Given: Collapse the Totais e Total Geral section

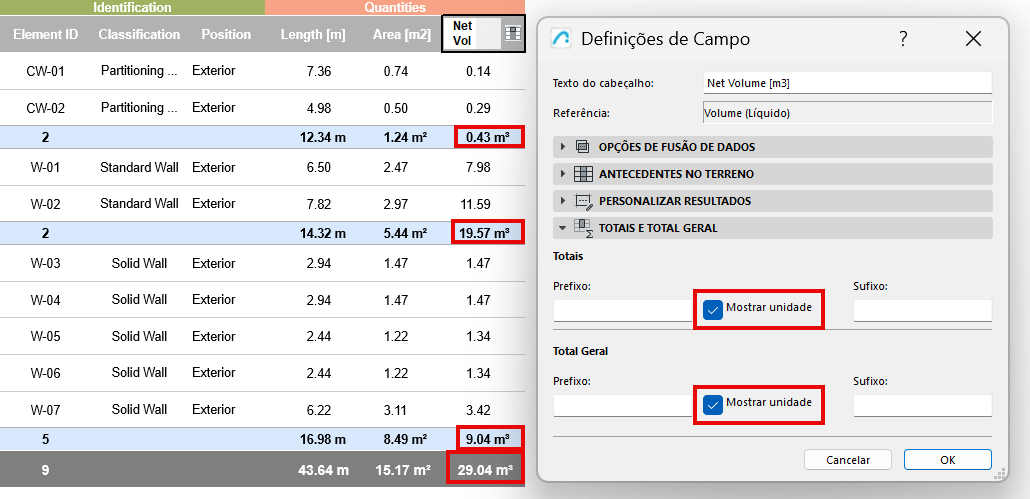Looking at the screenshot, I should [x=563, y=228].
